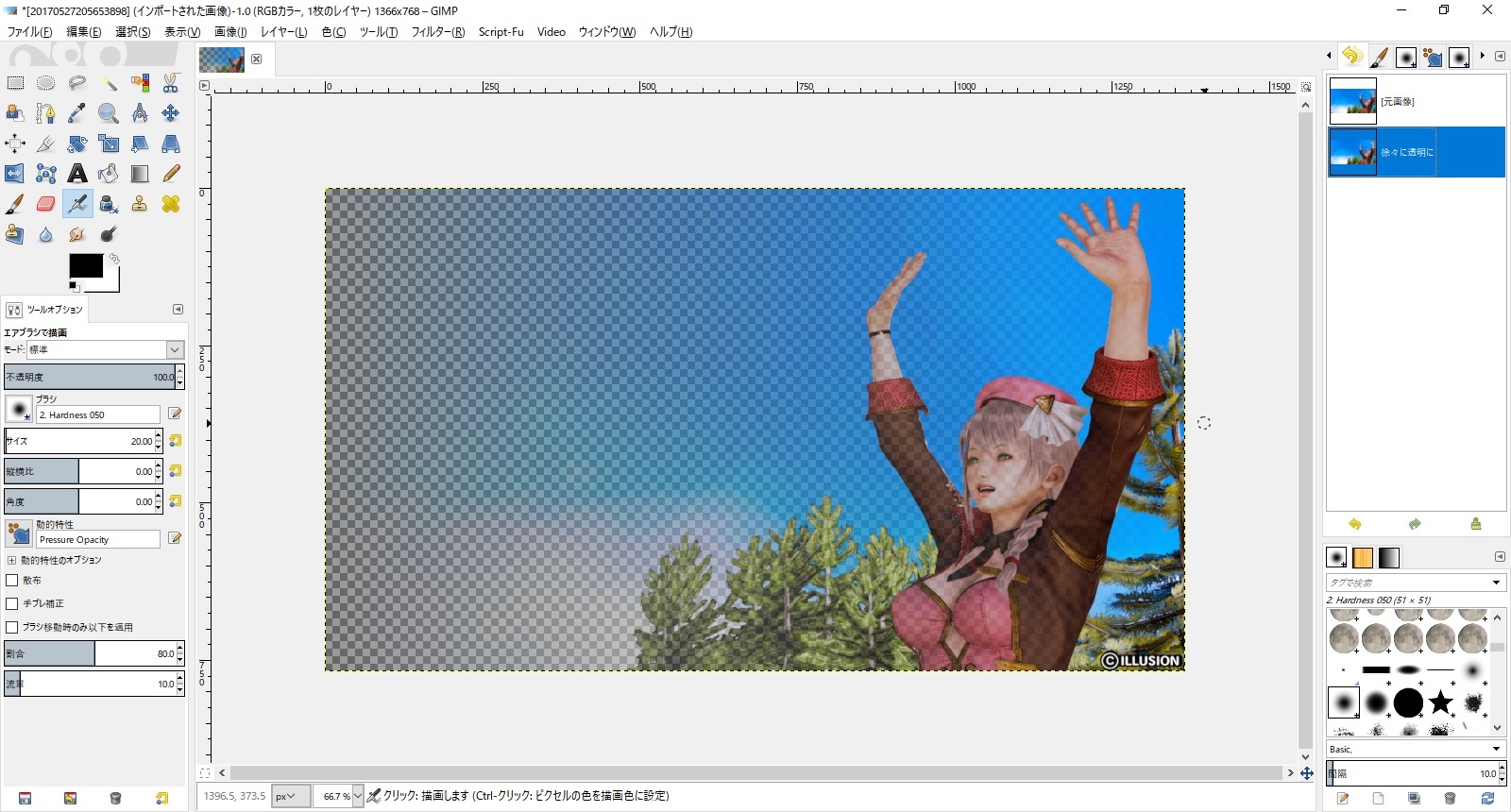1511x812 pixels.
Task: Open the brushes dock tab menu arrow
Action: 1500,557
